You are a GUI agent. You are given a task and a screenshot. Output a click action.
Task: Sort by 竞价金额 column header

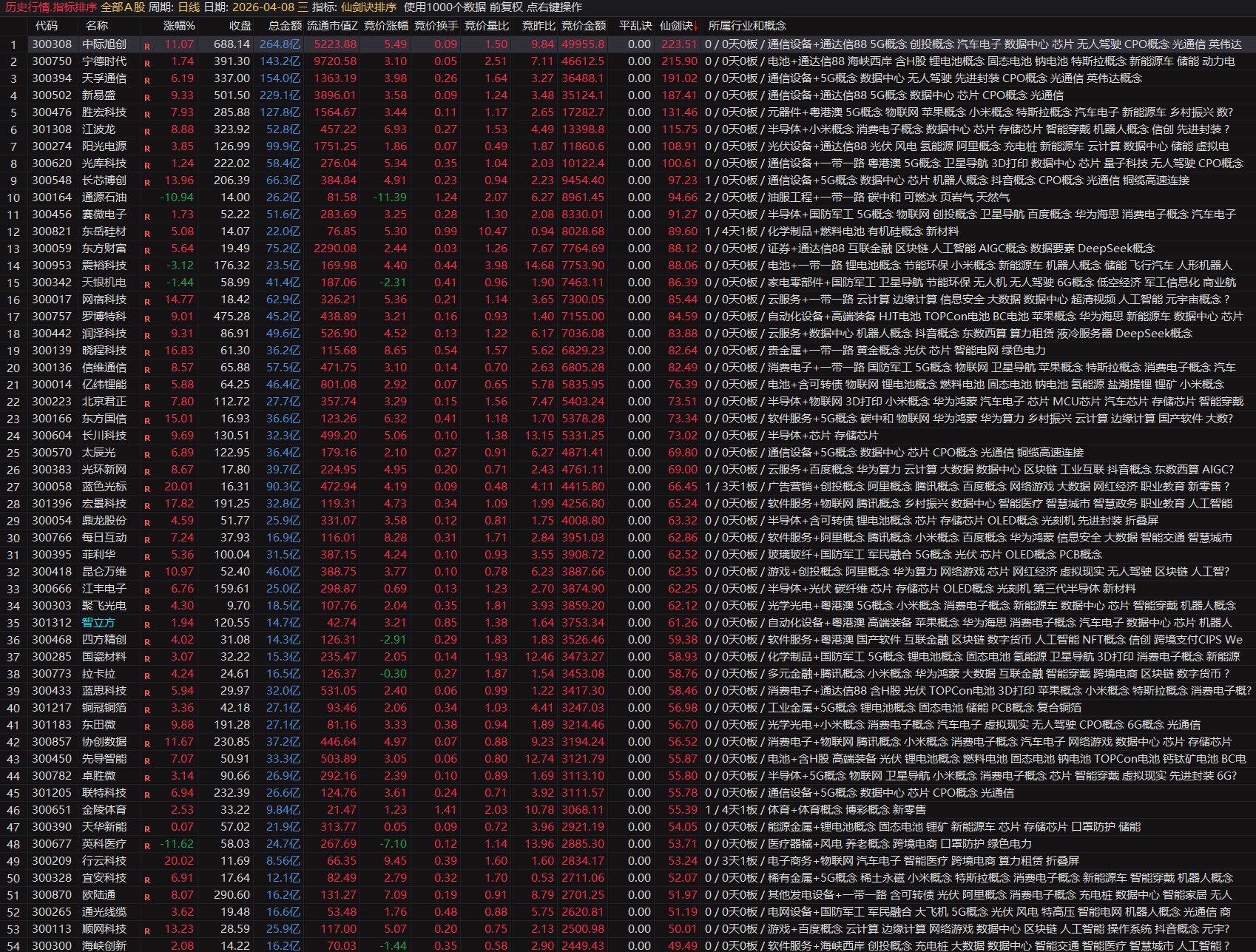(x=583, y=26)
